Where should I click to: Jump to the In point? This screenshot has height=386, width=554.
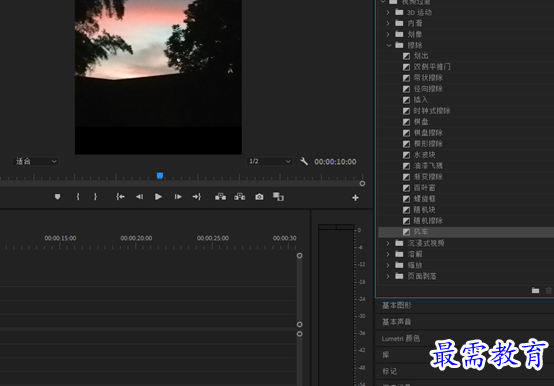click(x=120, y=197)
